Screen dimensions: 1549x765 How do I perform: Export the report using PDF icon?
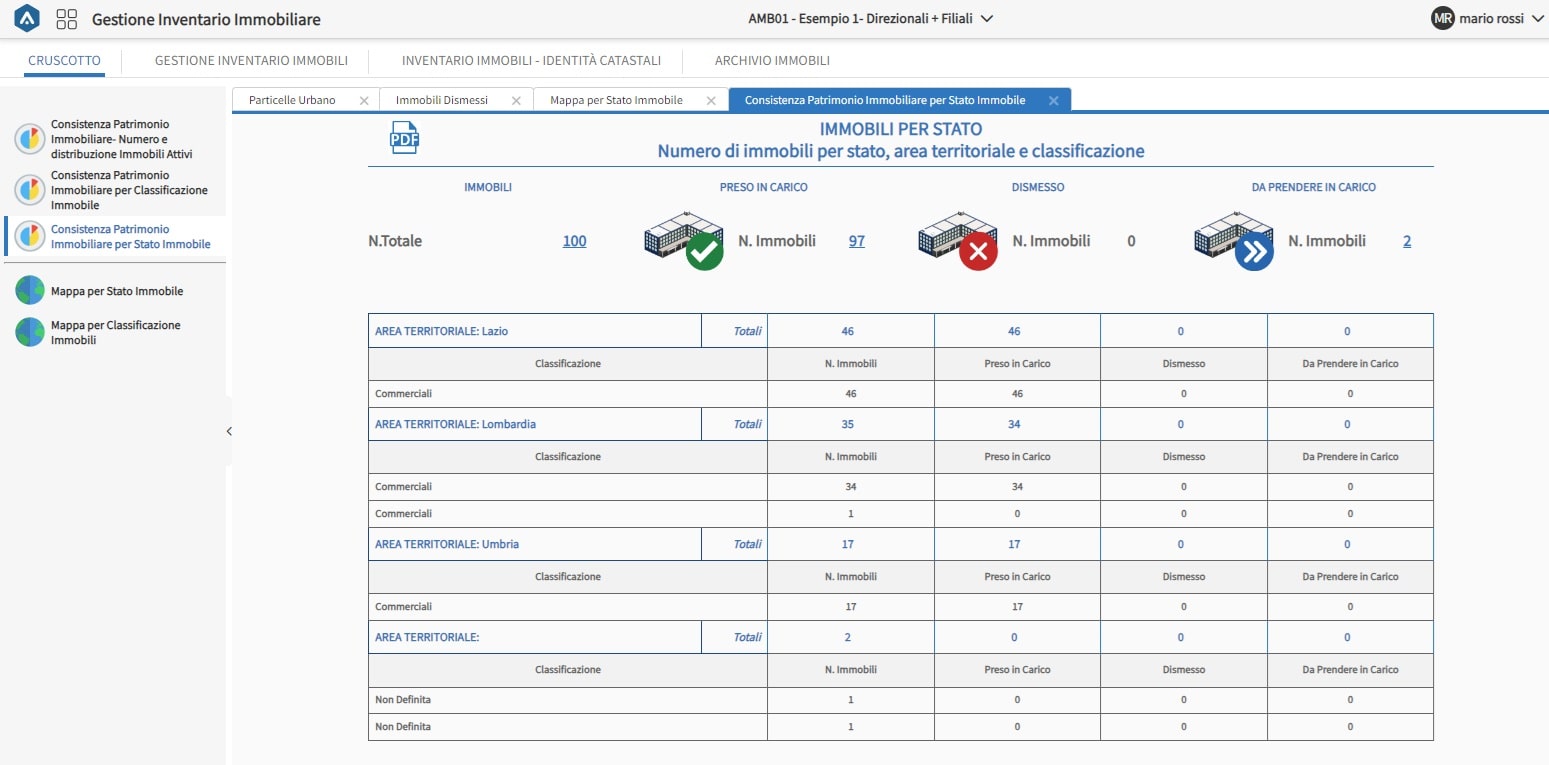pyautogui.click(x=404, y=138)
